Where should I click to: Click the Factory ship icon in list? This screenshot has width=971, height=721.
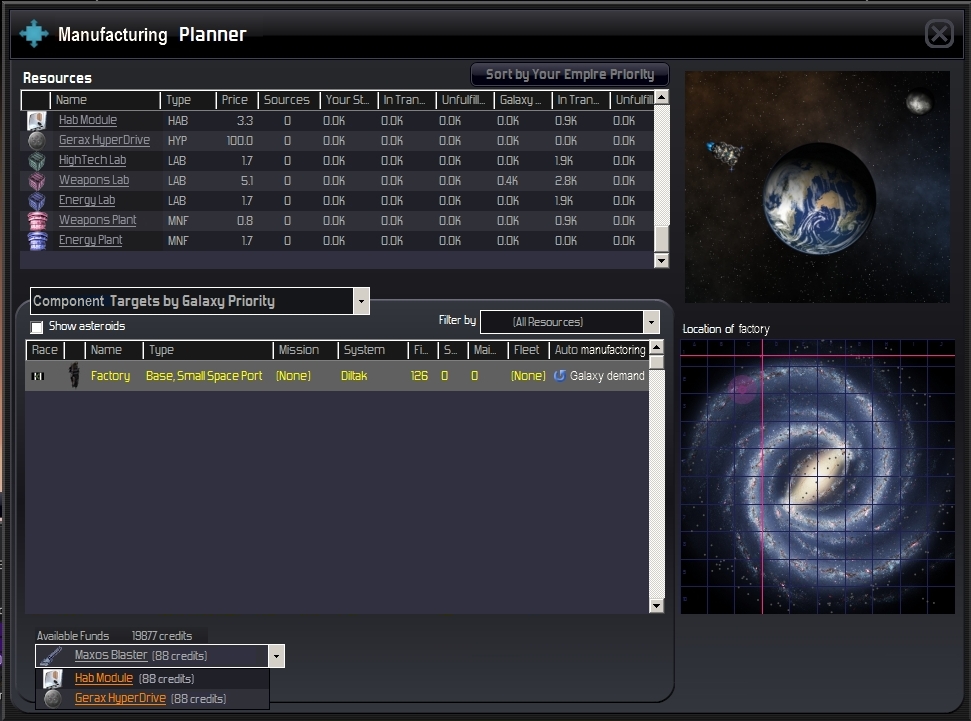pyautogui.click(x=73, y=376)
